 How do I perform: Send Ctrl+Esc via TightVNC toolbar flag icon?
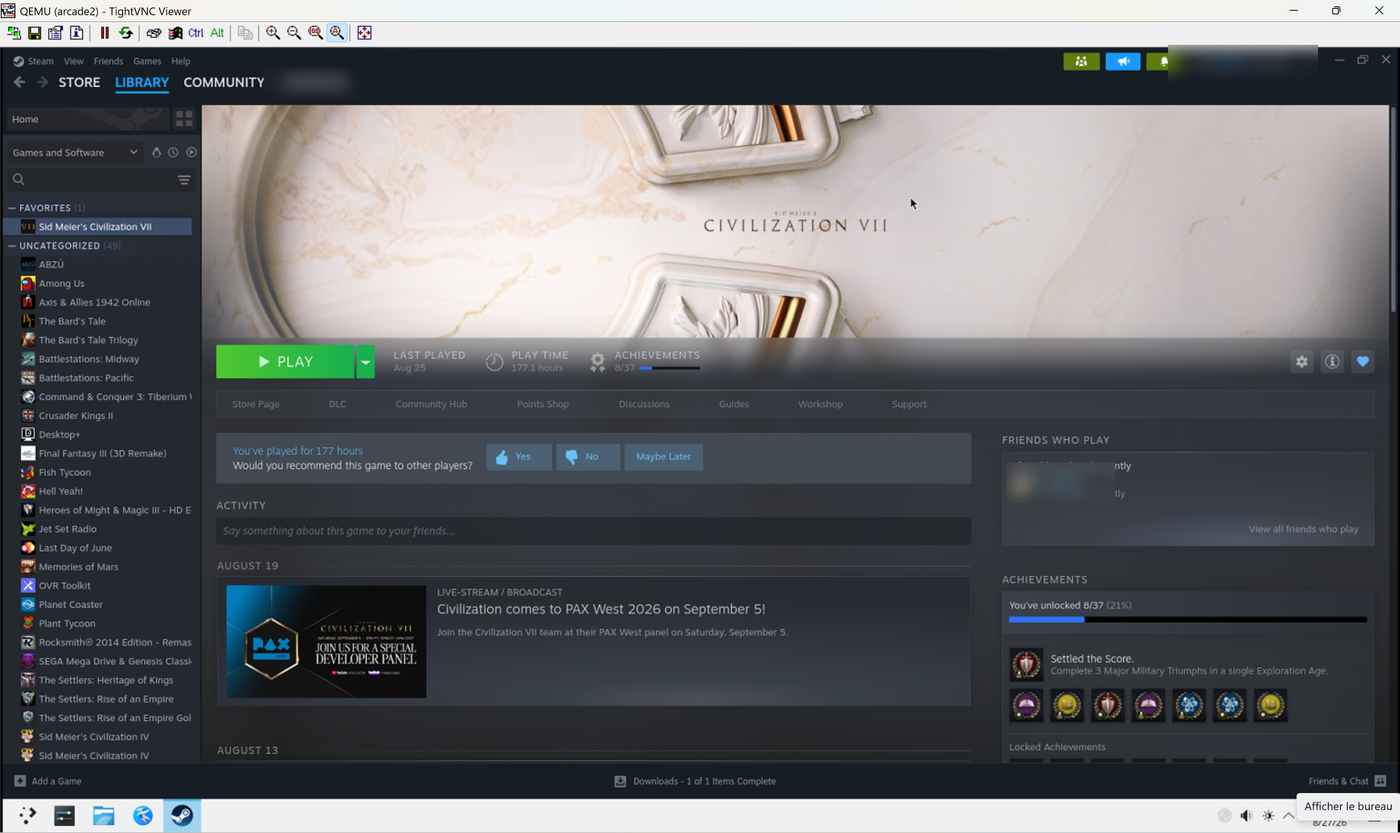pos(175,33)
